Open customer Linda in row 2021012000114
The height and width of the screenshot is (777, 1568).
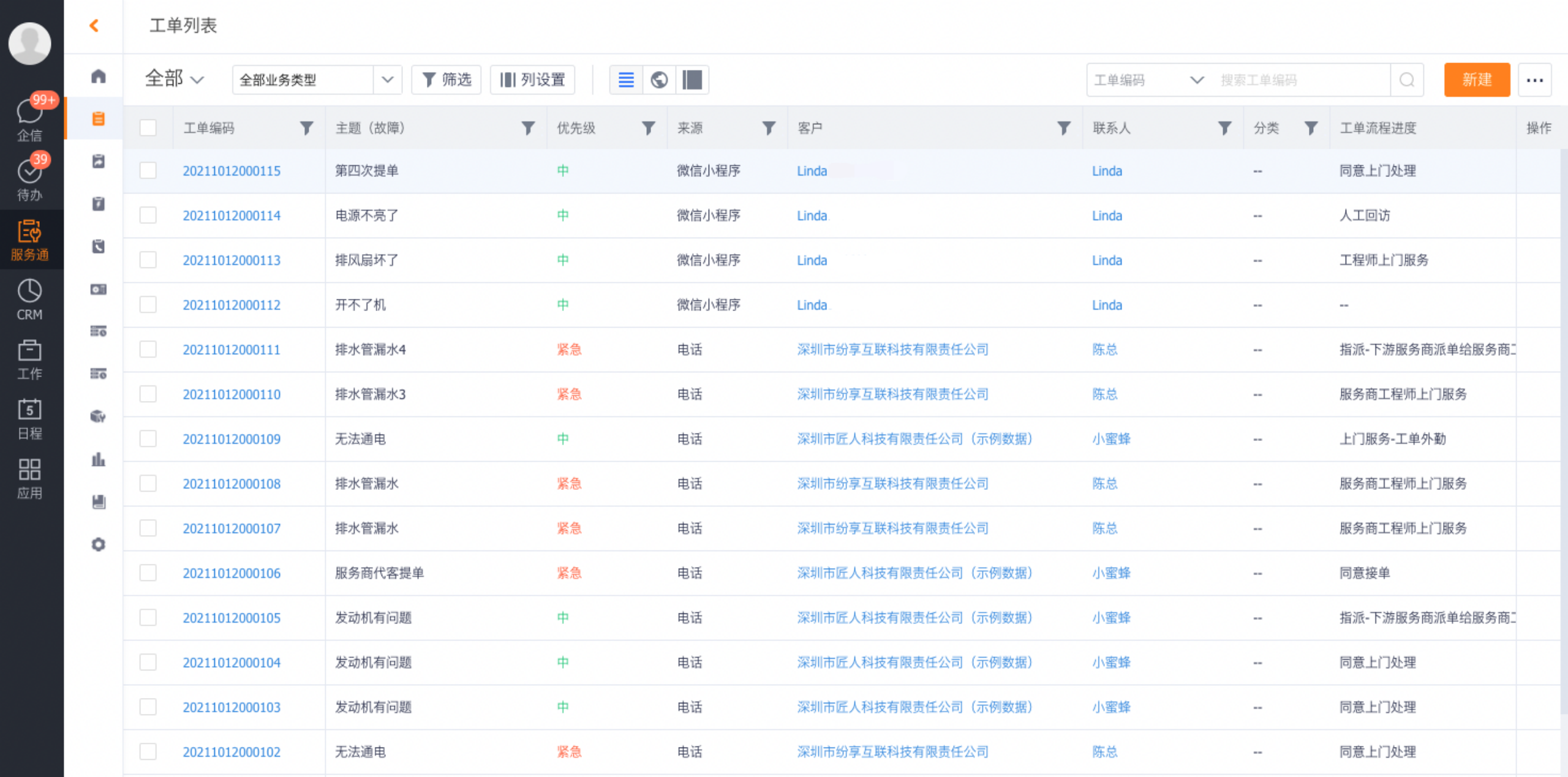812,216
